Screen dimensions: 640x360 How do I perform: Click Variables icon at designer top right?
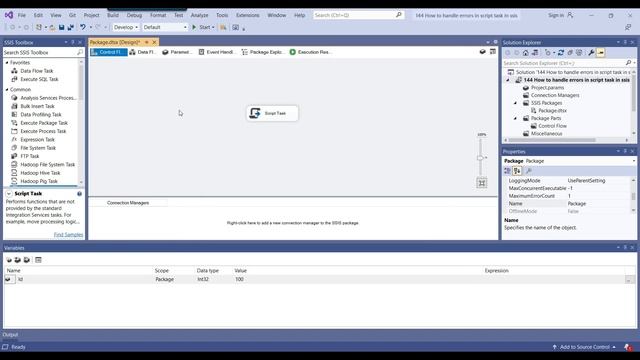(482, 52)
